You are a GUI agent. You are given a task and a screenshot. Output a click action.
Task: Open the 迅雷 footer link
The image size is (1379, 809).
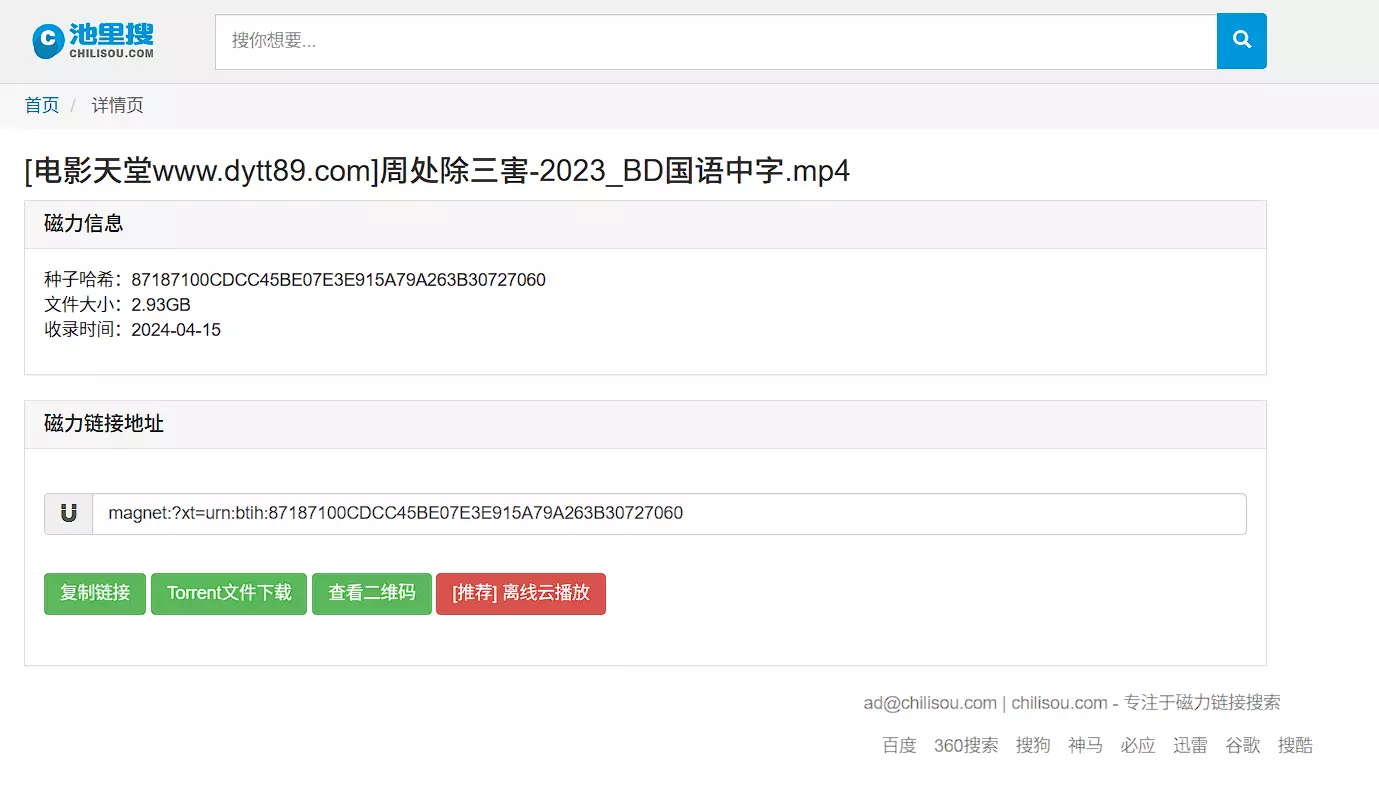point(1190,746)
